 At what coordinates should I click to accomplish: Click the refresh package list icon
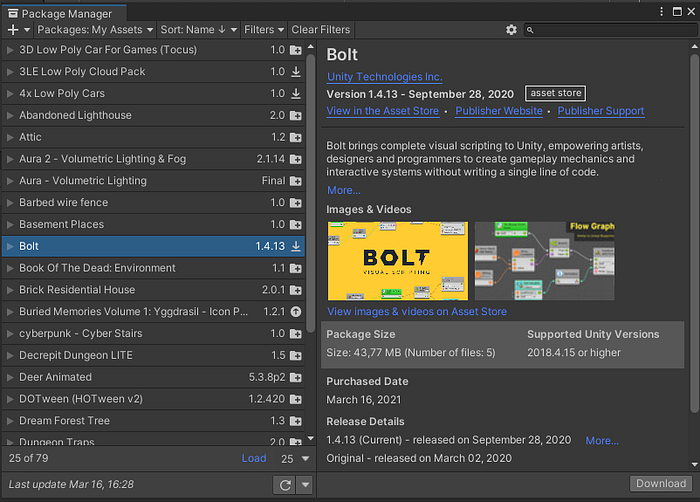tap(284, 485)
